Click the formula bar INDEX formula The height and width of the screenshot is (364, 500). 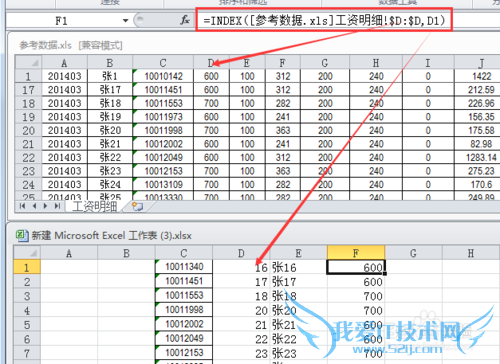pyautogui.click(x=324, y=21)
